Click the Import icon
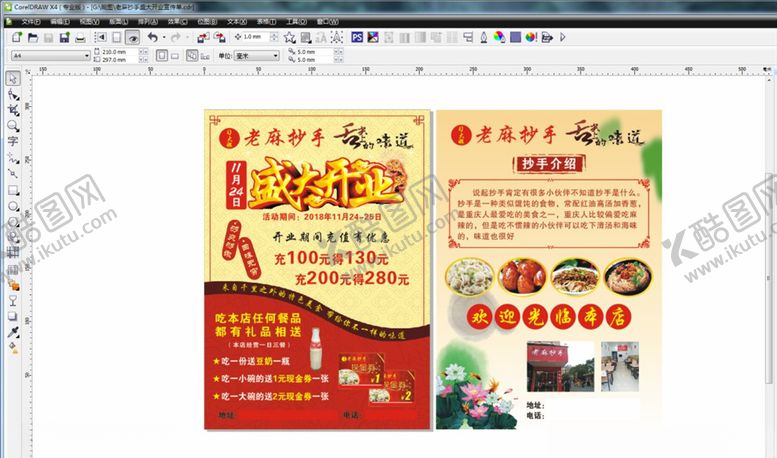 click(203, 37)
